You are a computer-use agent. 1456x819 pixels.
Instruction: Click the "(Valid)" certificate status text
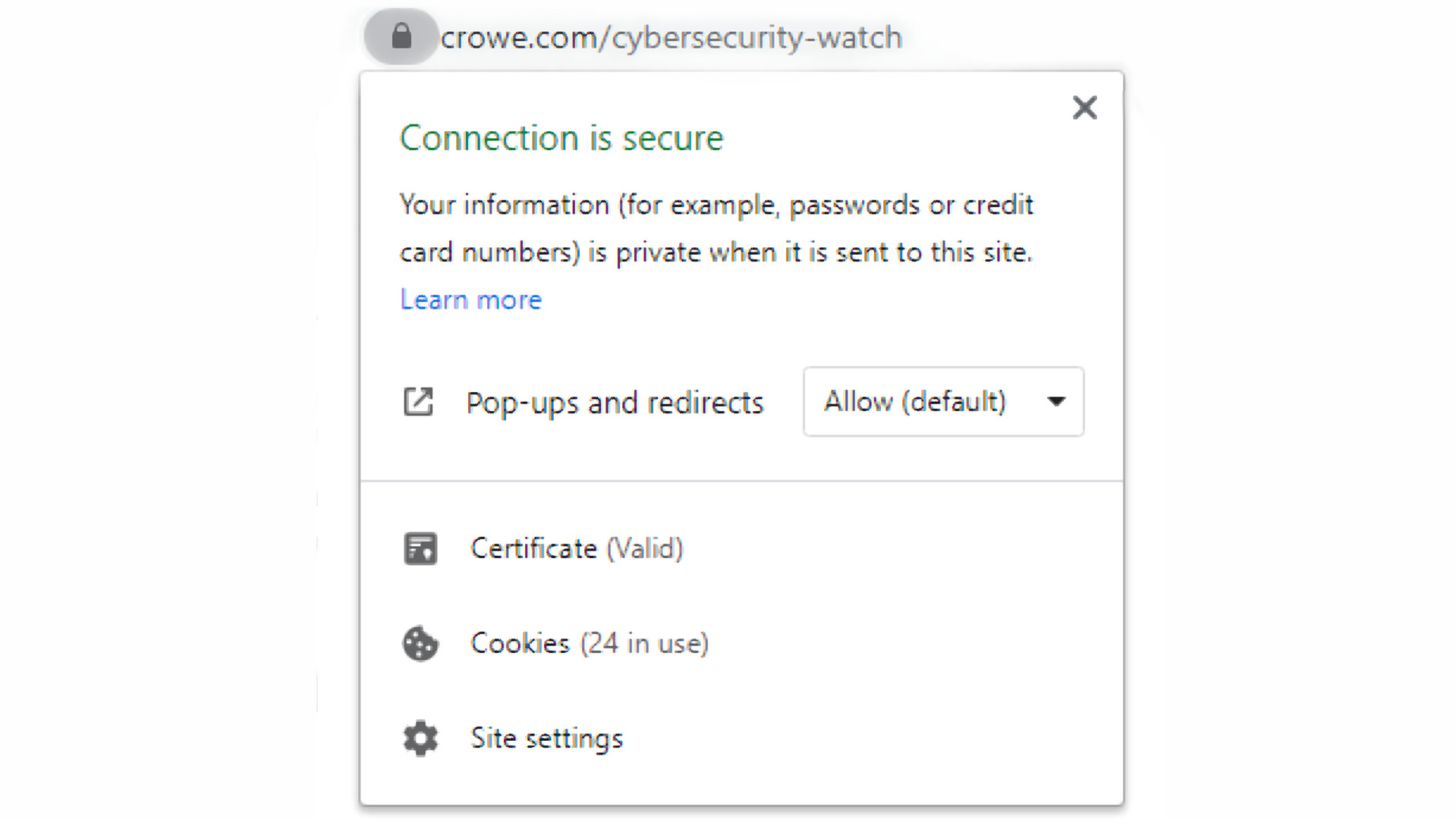(645, 548)
